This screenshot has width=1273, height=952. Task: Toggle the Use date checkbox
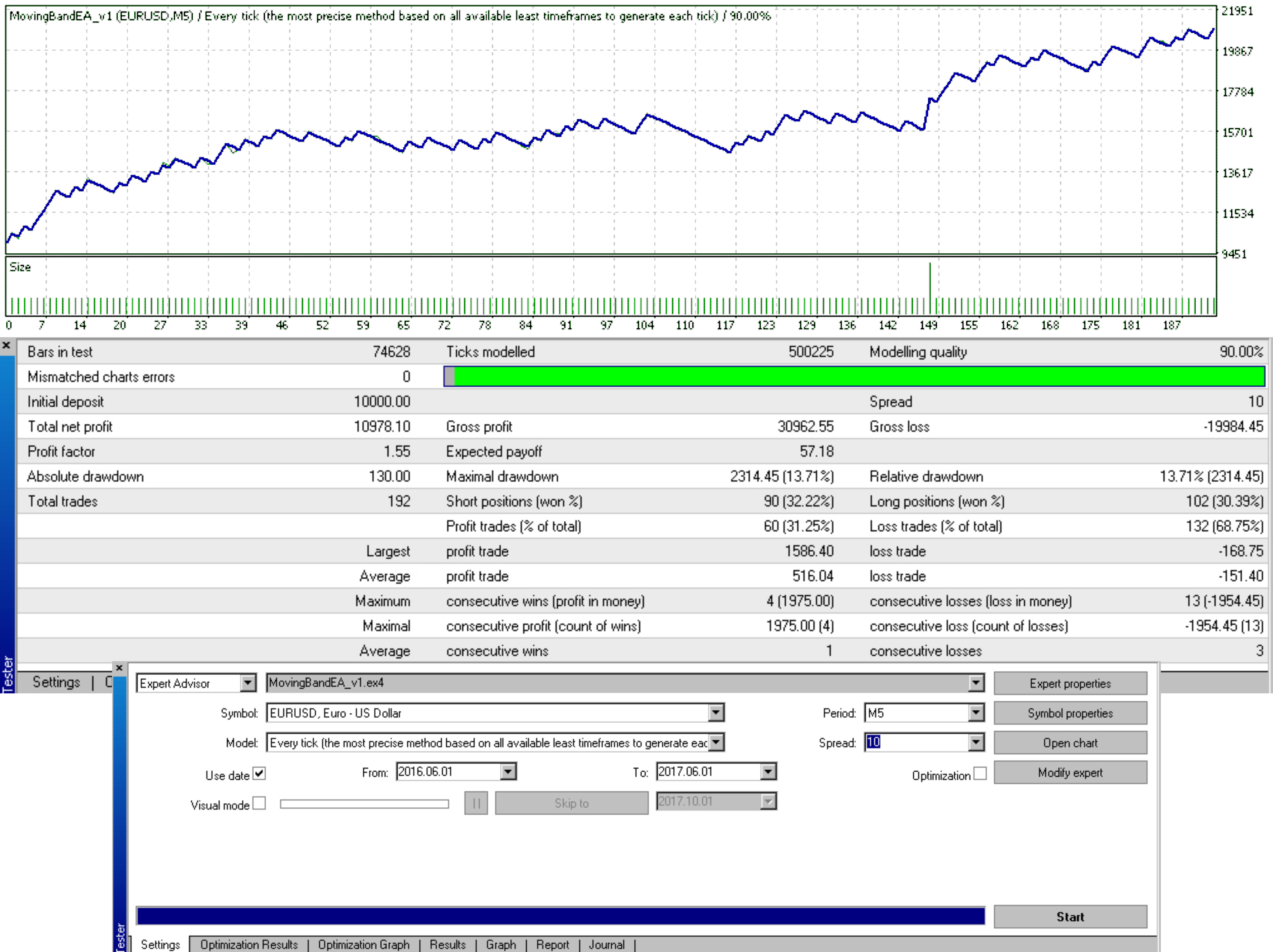point(259,774)
